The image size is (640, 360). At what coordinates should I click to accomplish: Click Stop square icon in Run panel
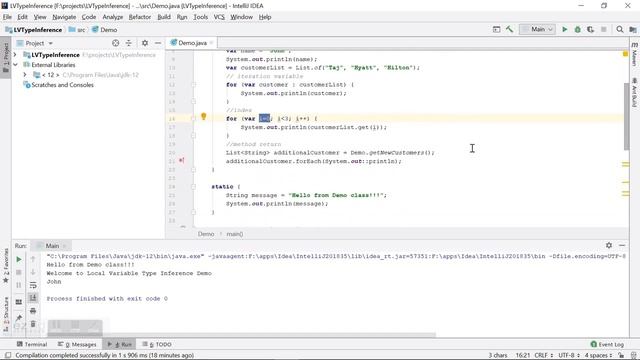[x=19, y=272]
